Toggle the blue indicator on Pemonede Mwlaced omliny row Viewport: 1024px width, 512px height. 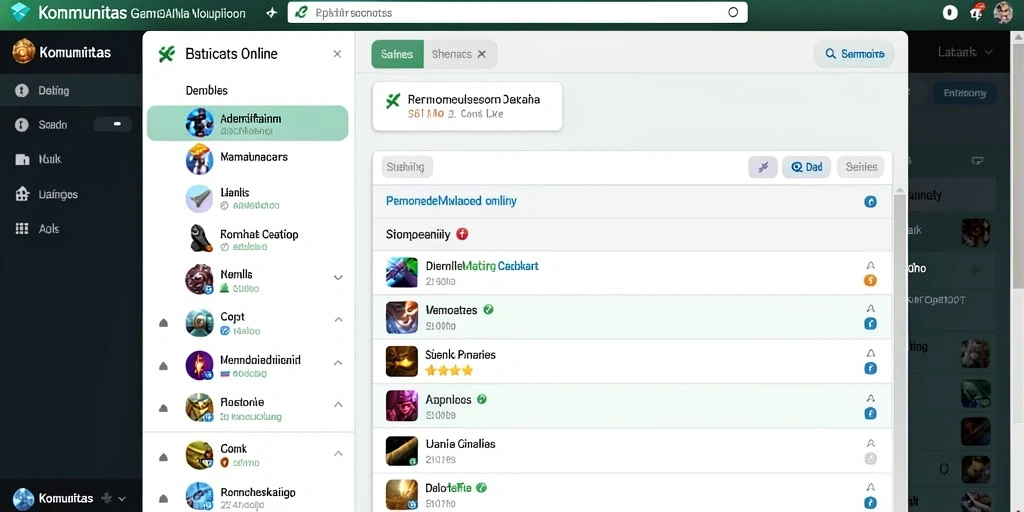coord(870,202)
